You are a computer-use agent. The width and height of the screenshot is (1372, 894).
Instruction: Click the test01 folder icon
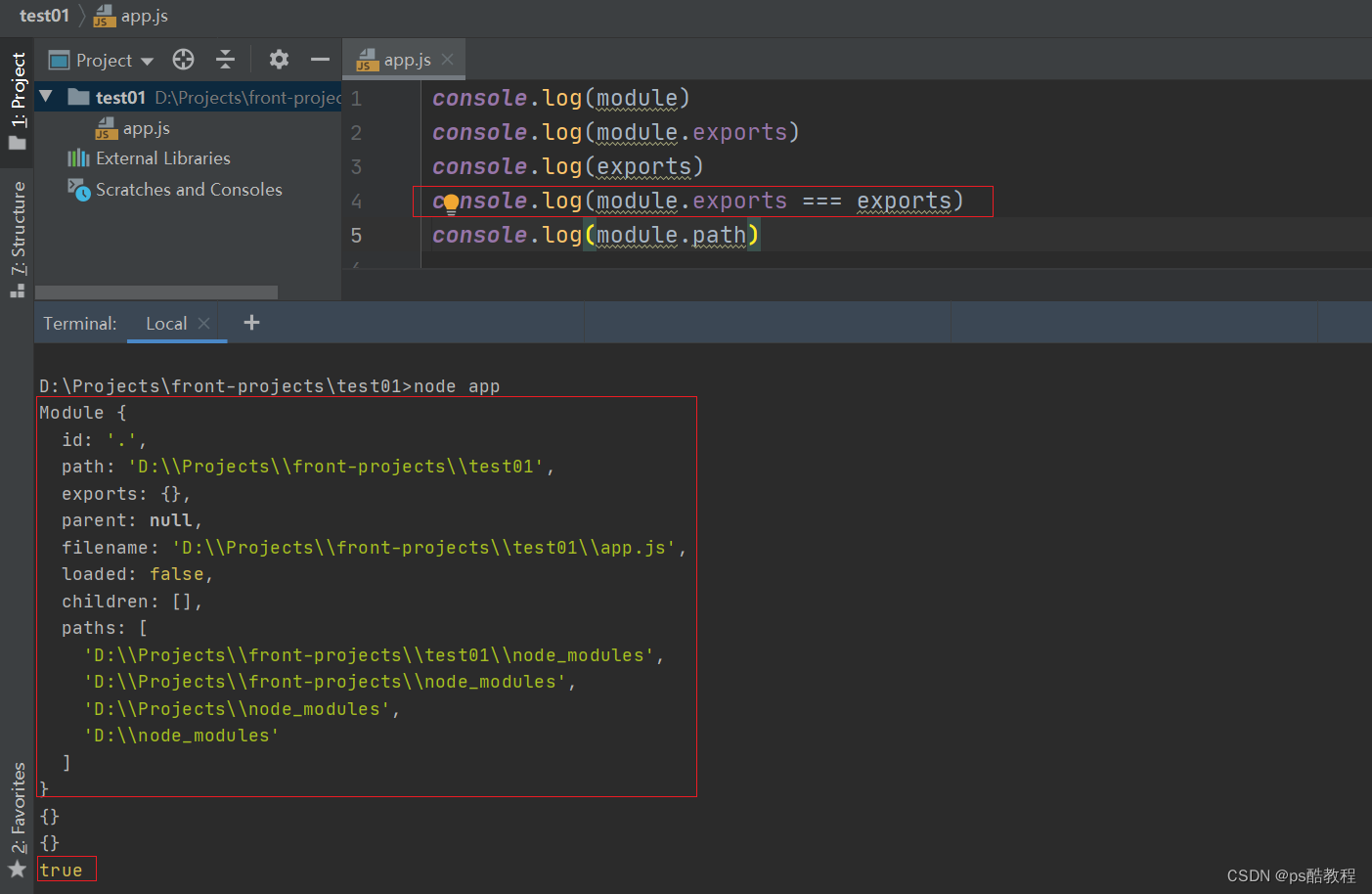click(79, 97)
